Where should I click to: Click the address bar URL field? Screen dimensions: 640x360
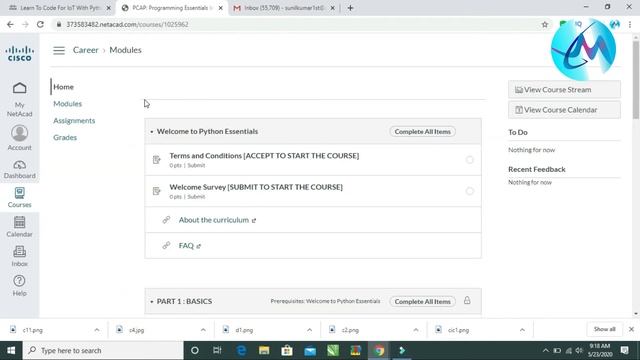pyautogui.click(x=297, y=24)
